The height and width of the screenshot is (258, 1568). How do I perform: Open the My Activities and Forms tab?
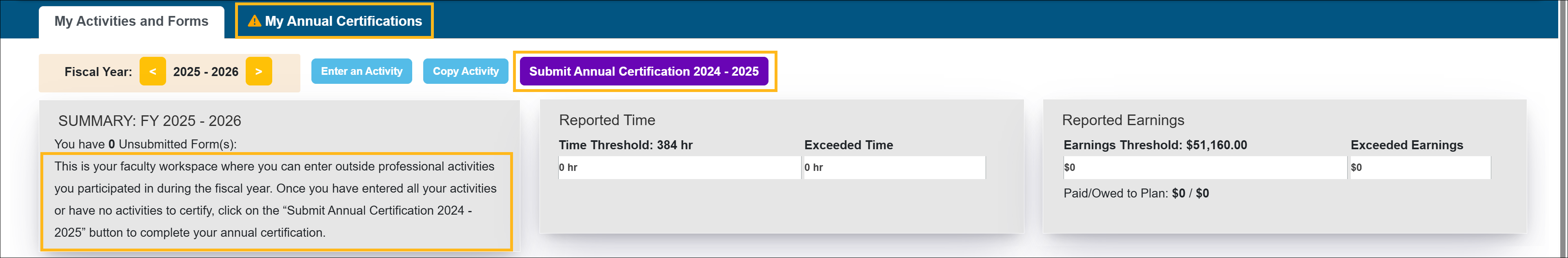(x=131, y=21)
